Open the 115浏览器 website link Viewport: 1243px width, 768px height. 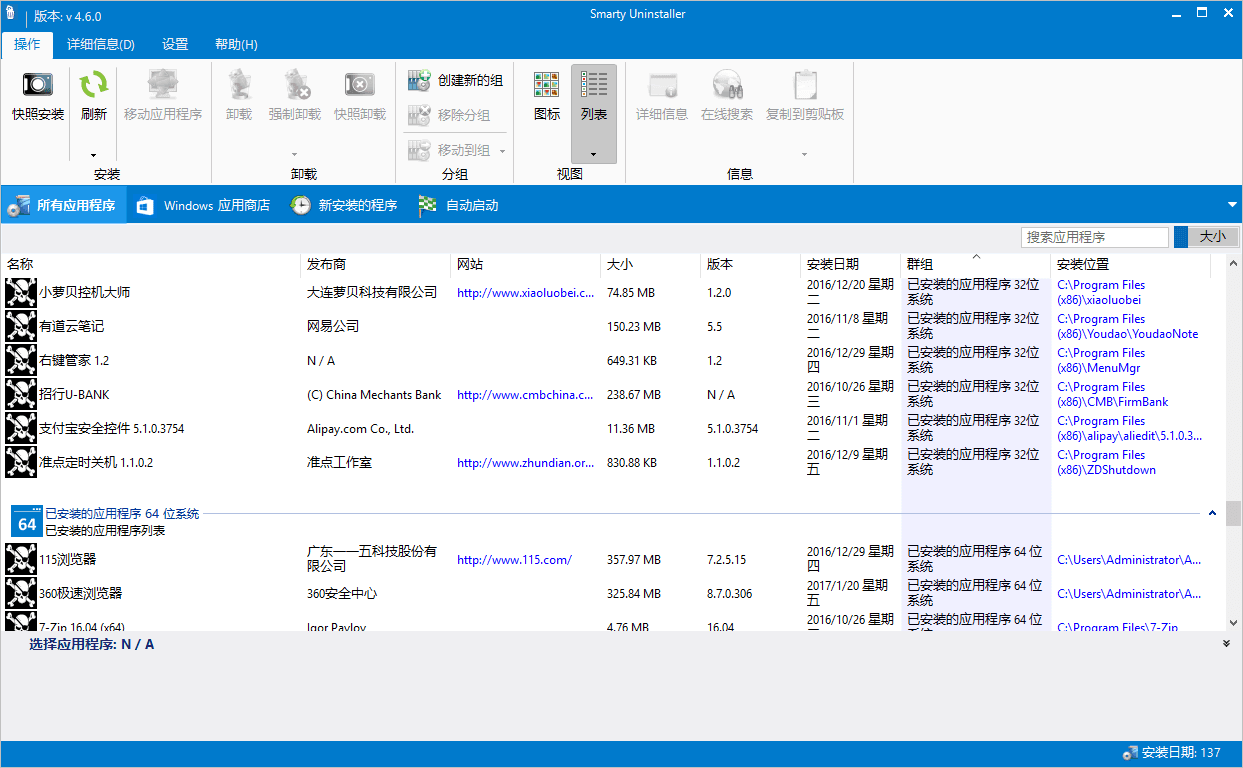point(512,559)
